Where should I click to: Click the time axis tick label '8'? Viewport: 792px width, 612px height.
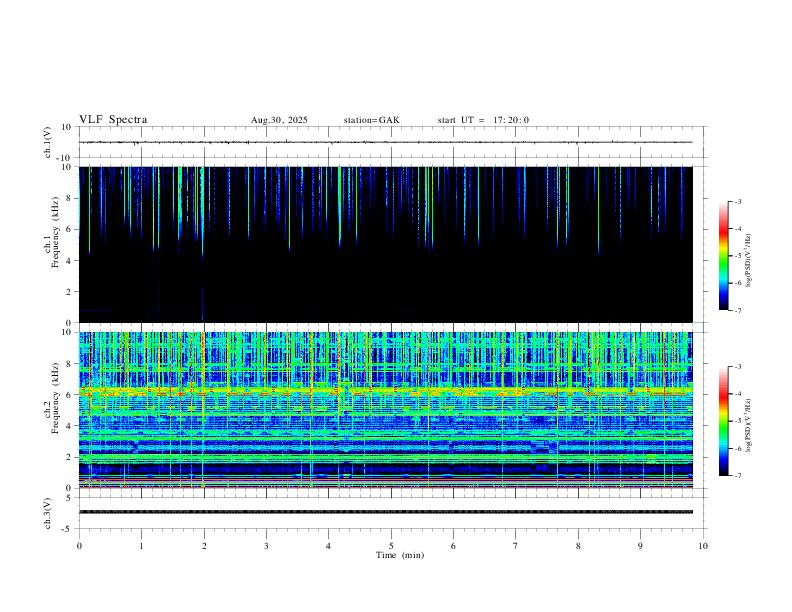pos(578,546)
